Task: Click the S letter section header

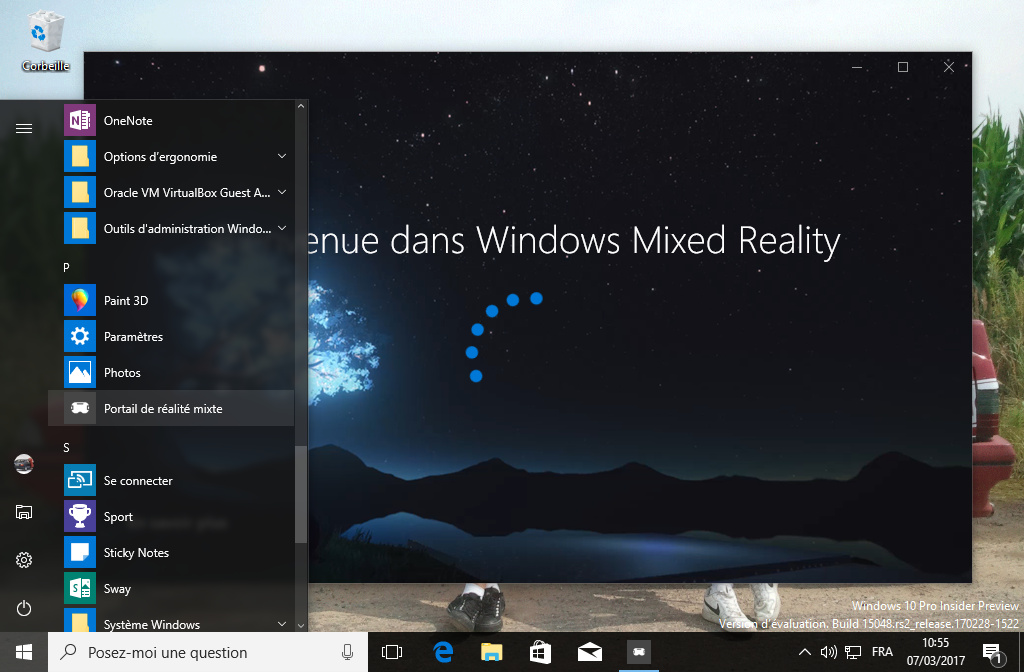Action: tap(66, 447)
